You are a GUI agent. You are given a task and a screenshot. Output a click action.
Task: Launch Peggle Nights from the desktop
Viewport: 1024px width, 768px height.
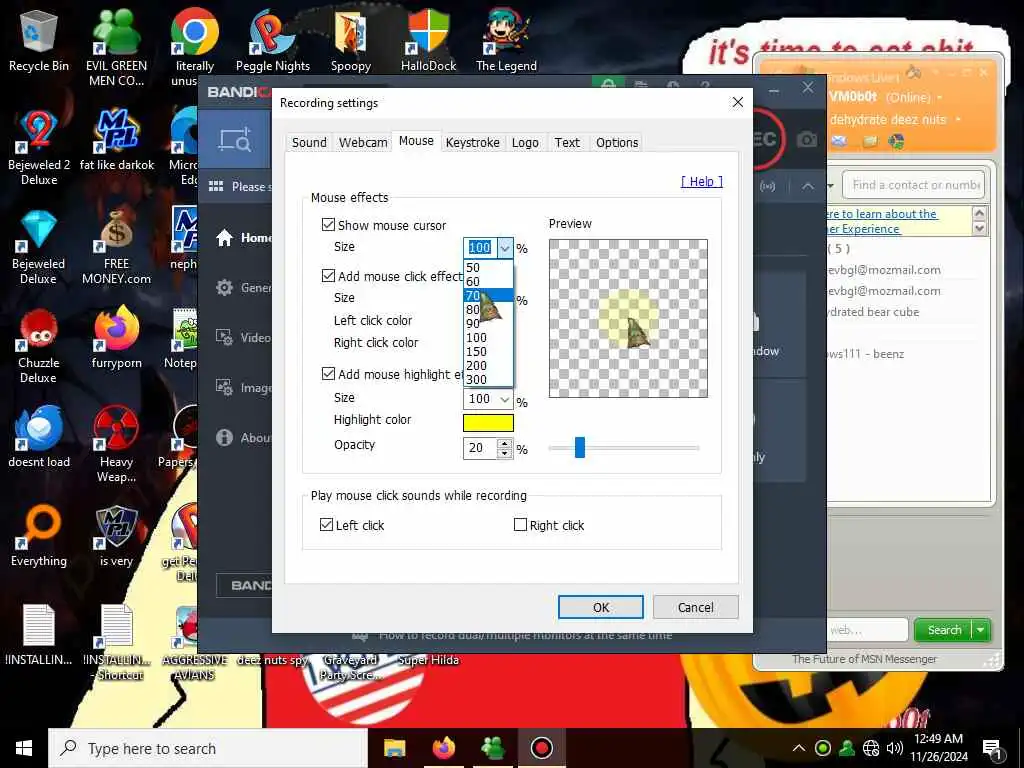pyautogui.click(x=272, y=39)
